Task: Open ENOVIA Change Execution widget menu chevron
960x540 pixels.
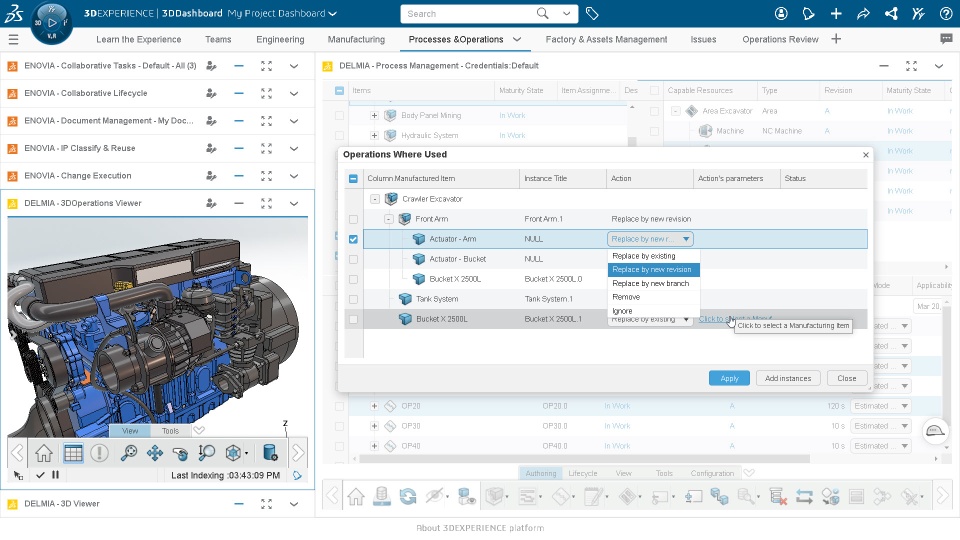Action: [294, 176]
